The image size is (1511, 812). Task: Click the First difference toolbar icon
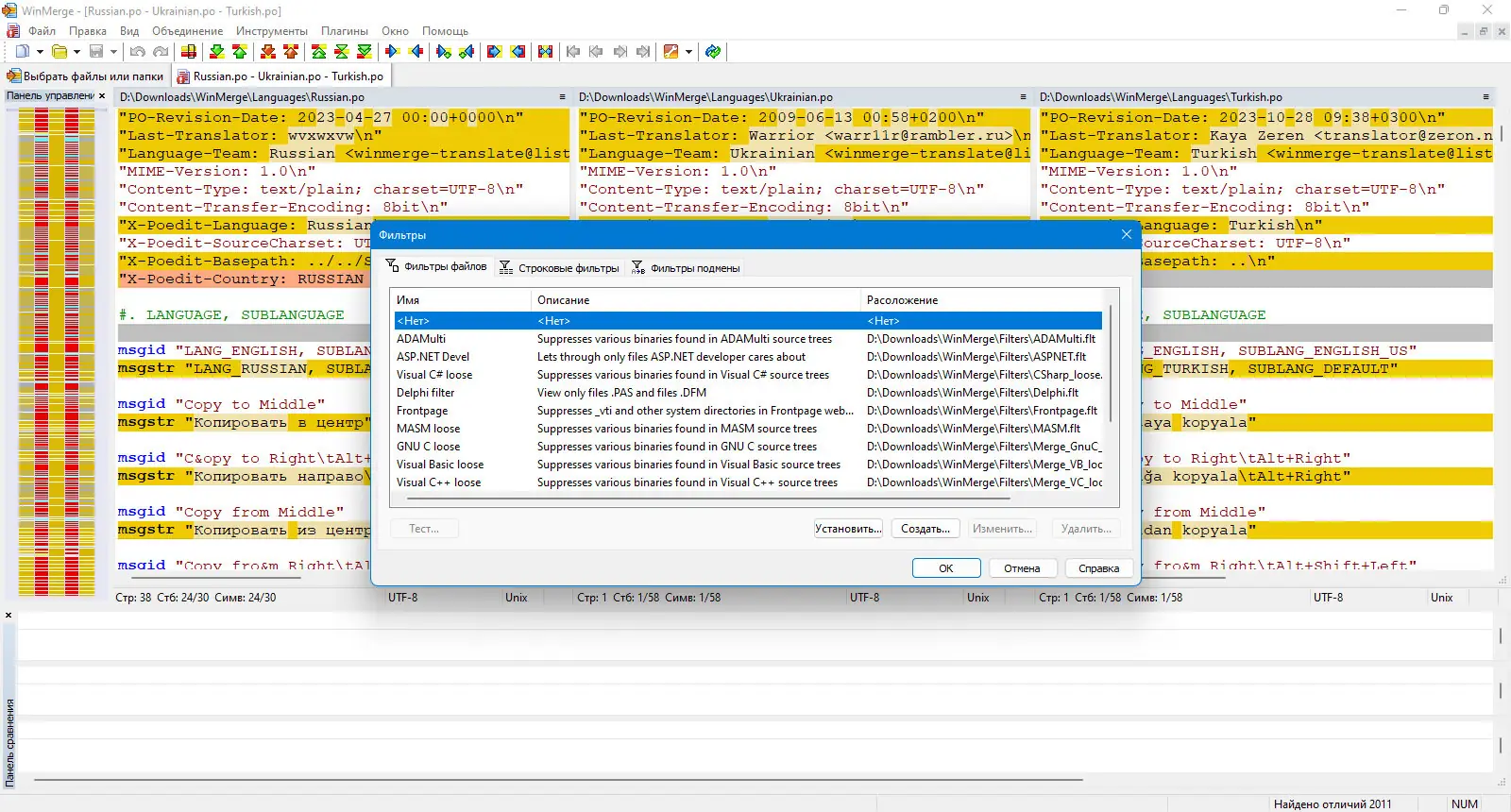coord(319,52)
